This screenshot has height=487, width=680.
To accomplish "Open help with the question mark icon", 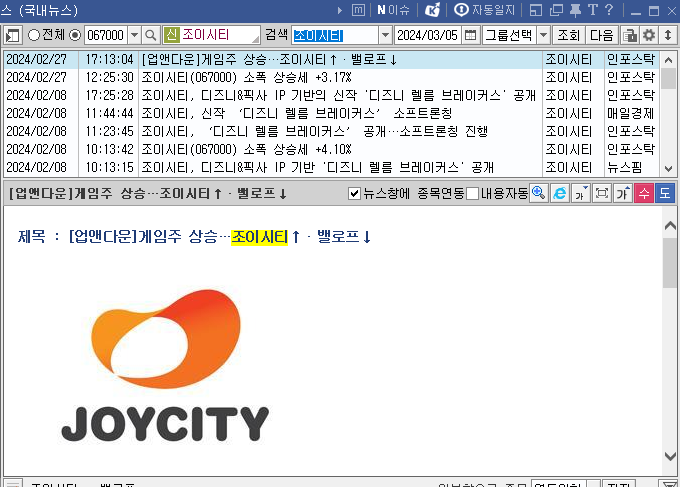I will click(609, 10).
